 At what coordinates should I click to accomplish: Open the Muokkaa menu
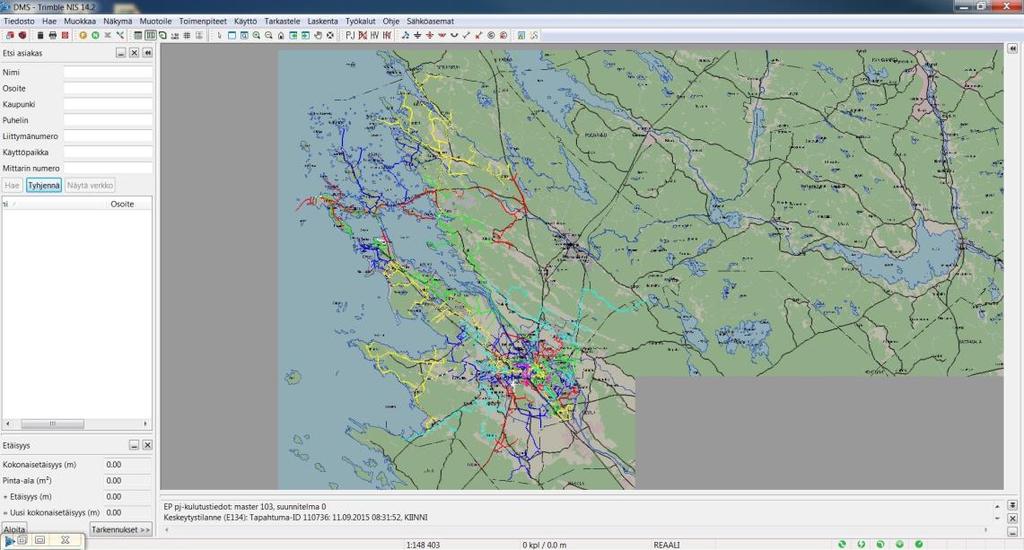pyautogui.click(x=80, y=21)
